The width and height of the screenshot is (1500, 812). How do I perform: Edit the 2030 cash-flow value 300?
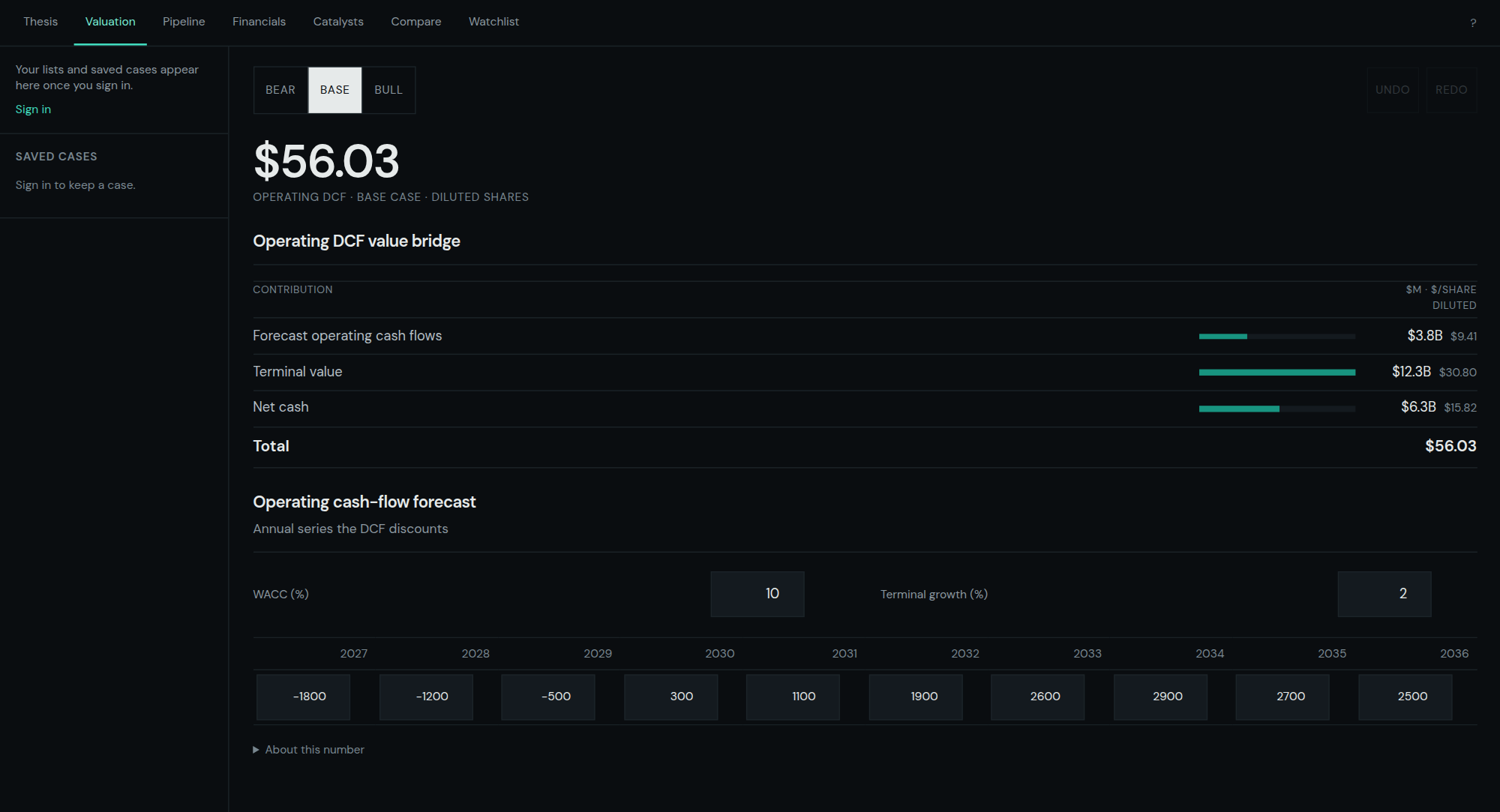[670, 697]
